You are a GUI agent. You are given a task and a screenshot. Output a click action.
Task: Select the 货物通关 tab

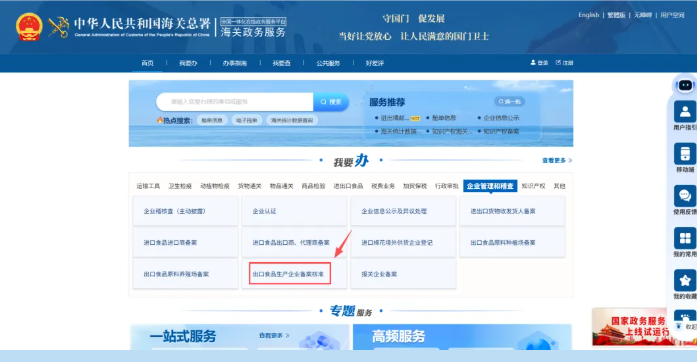point(249,186)
